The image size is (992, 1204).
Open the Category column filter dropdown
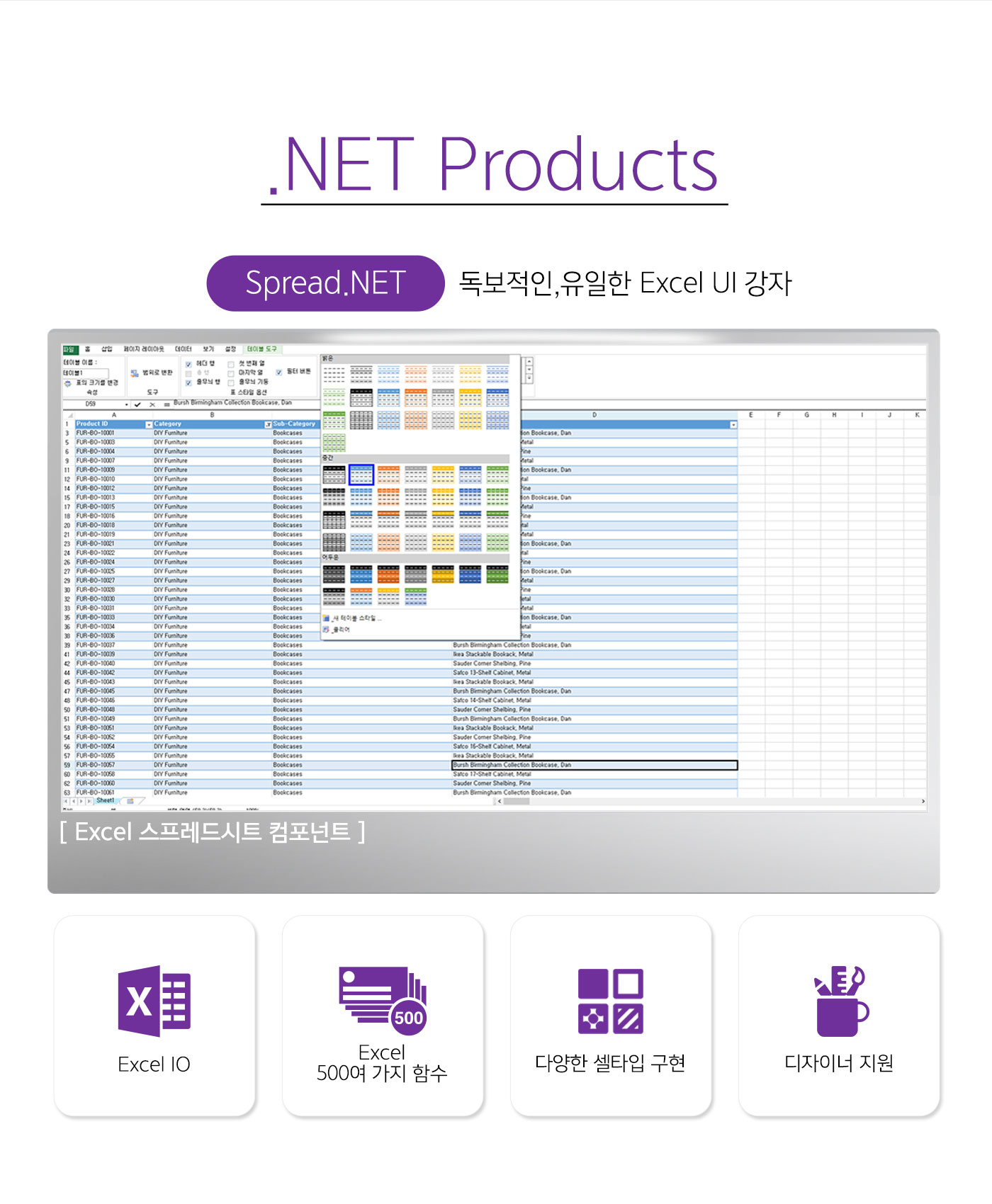pos(268,424)
